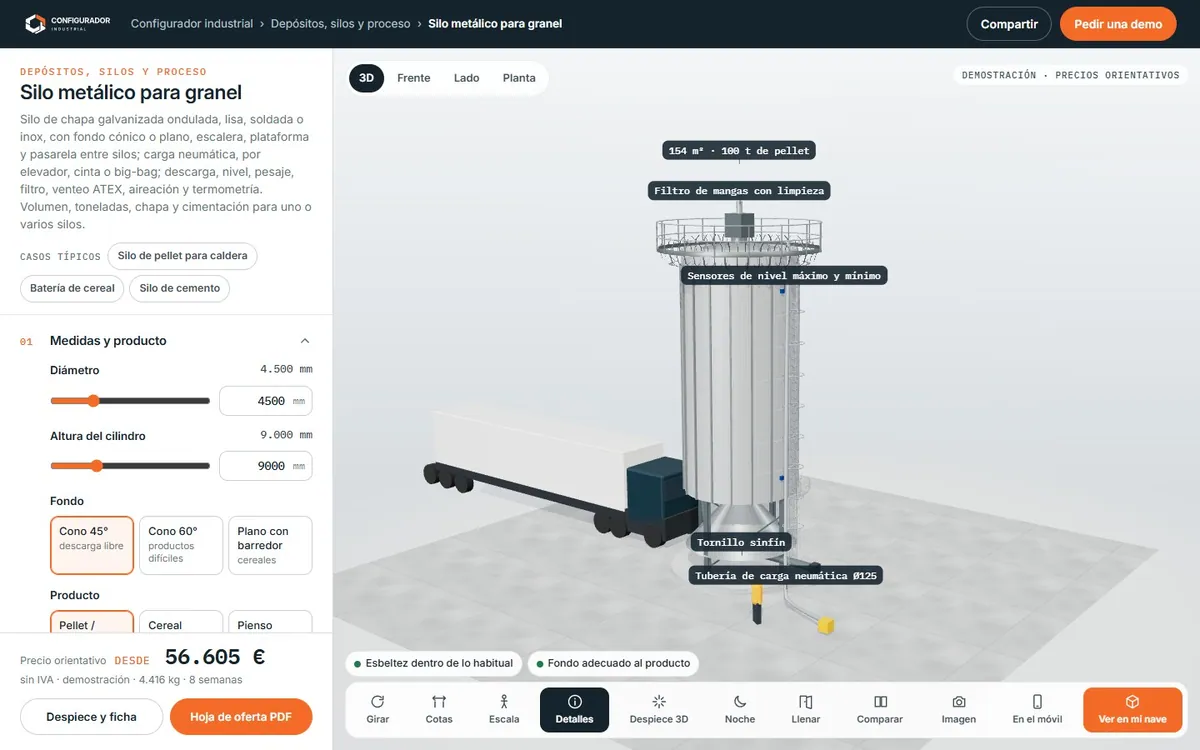Activate the Llenar fill tool
1200x750 pixels.
pyautogui.click(x=806, y=710)
